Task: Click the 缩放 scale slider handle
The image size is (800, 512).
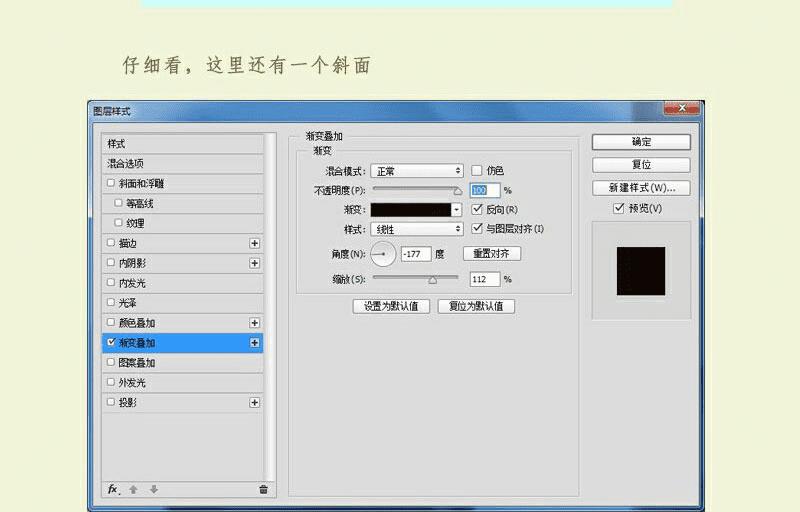Action: 433,280
